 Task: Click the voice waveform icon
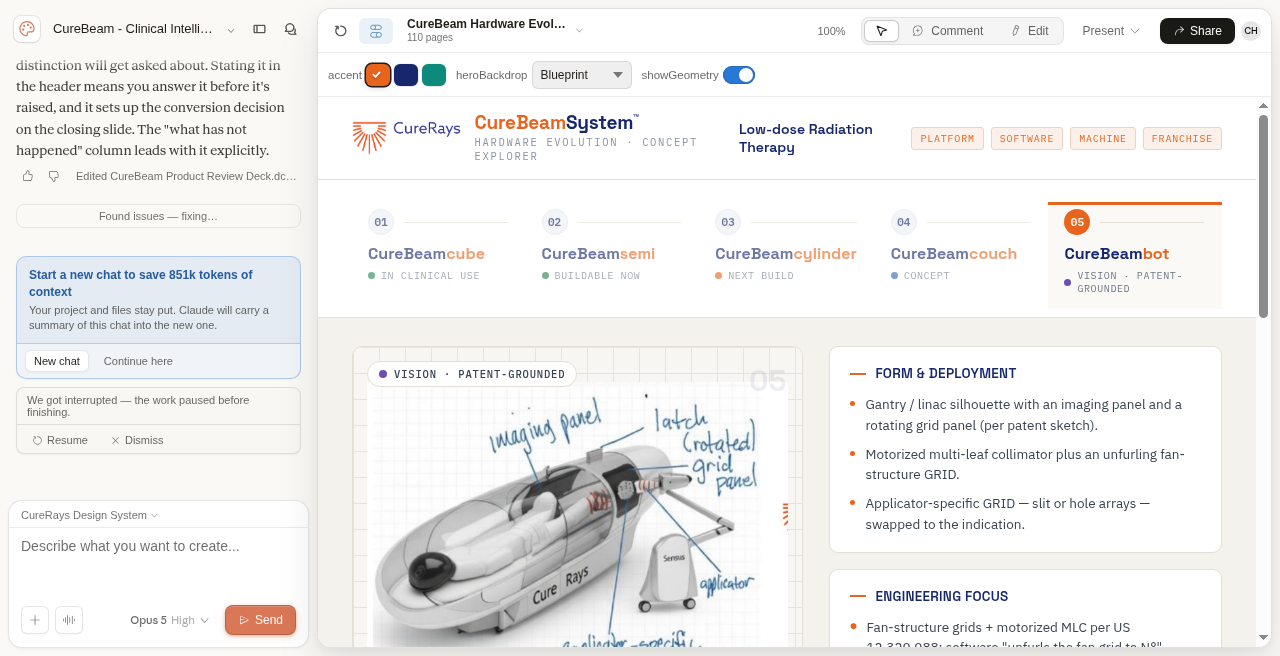tap(69, 620)
